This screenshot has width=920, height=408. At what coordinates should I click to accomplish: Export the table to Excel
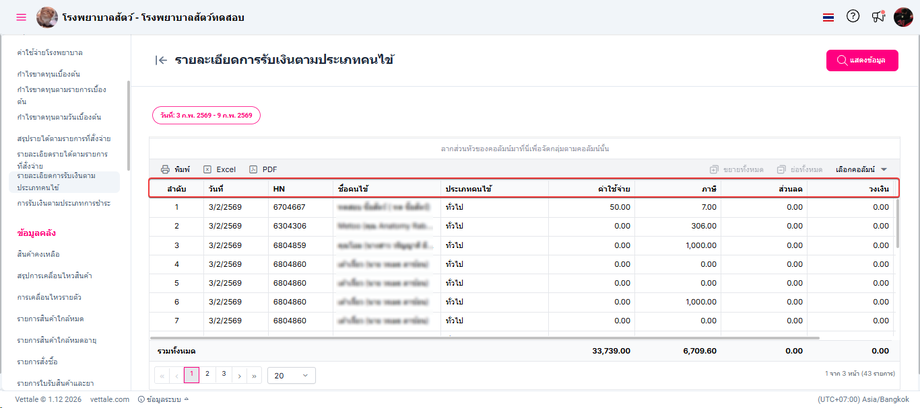click(219, 169)
